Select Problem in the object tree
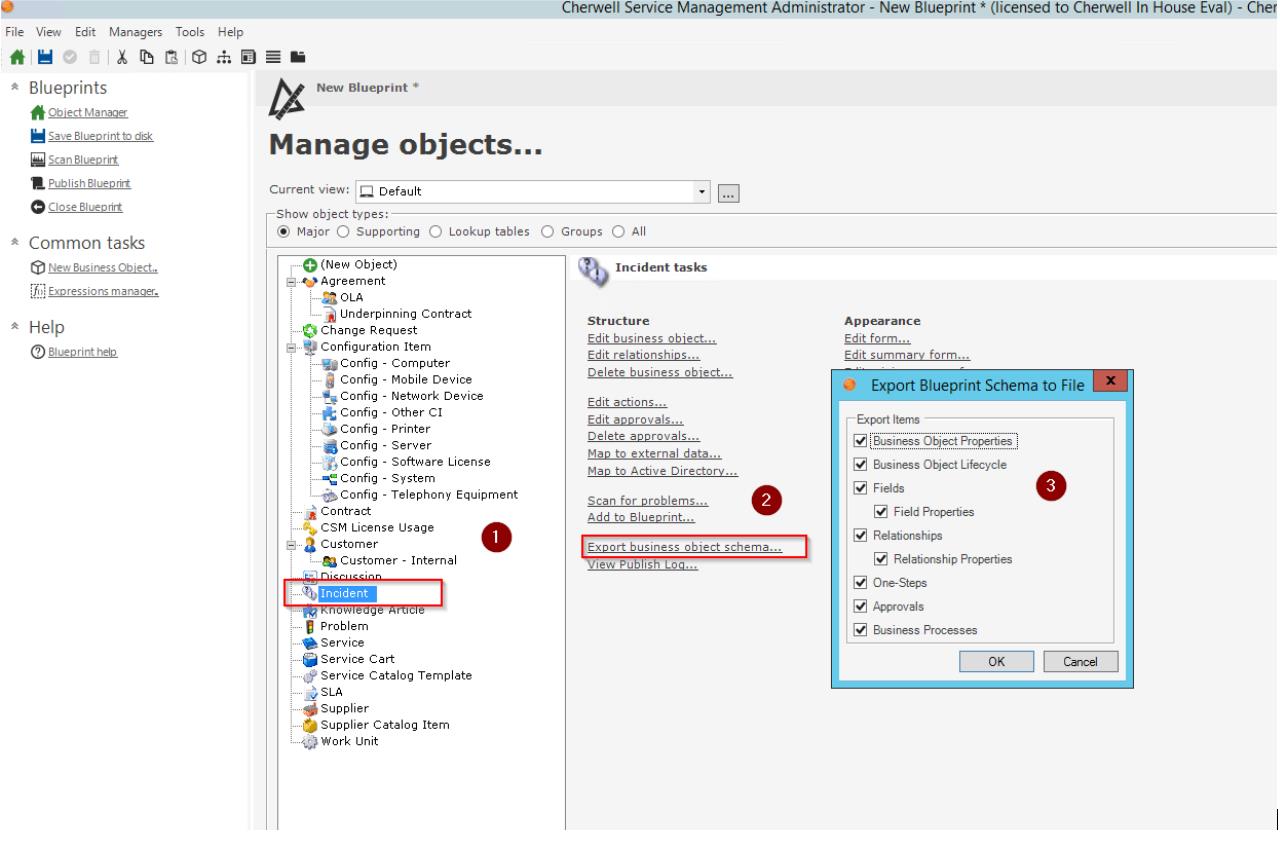This screenshot has width=1280, height=842. (x=343, y=626)
